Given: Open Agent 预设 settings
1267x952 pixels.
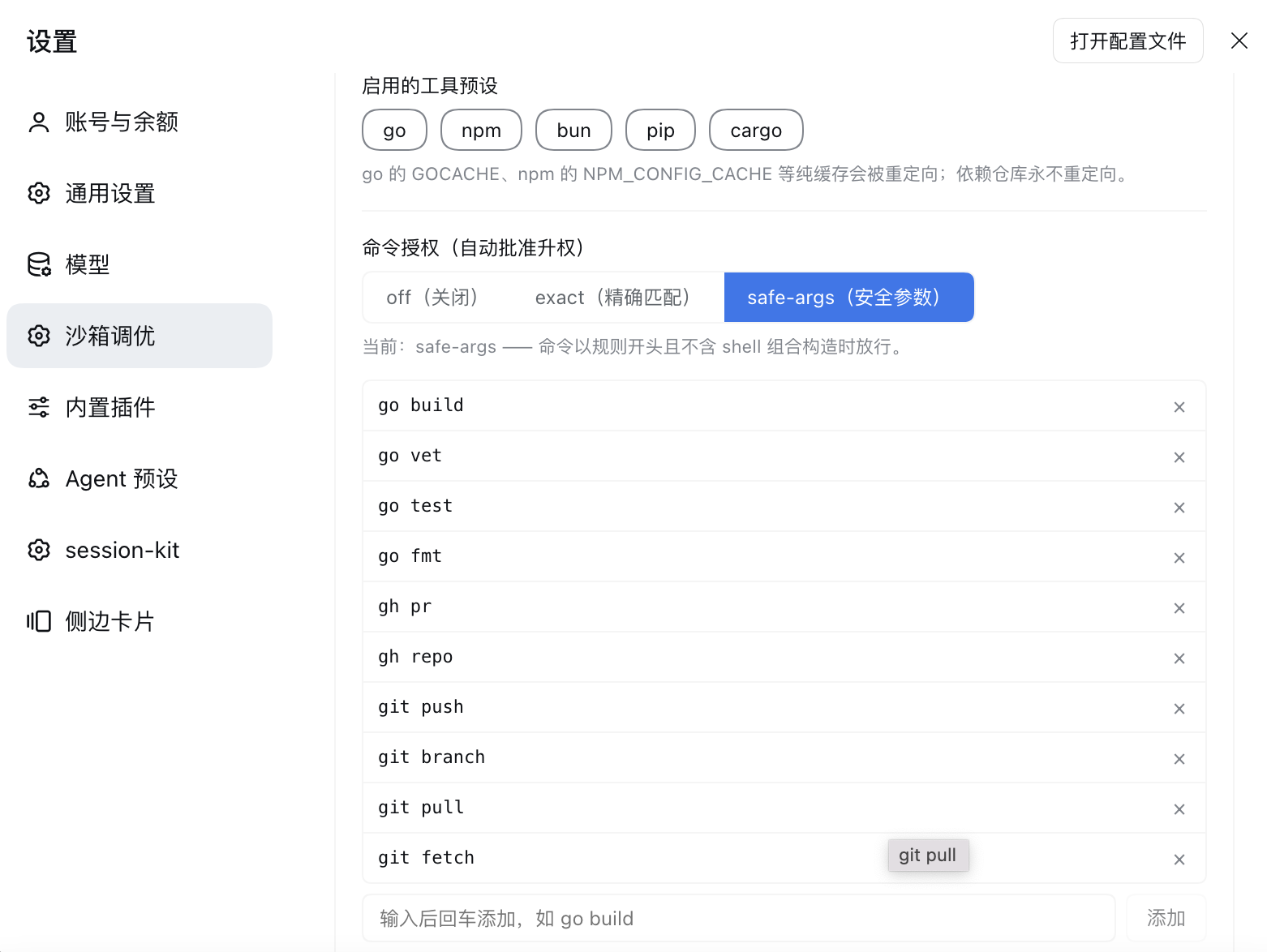Looking at the screenshot, I should (140, 478).
